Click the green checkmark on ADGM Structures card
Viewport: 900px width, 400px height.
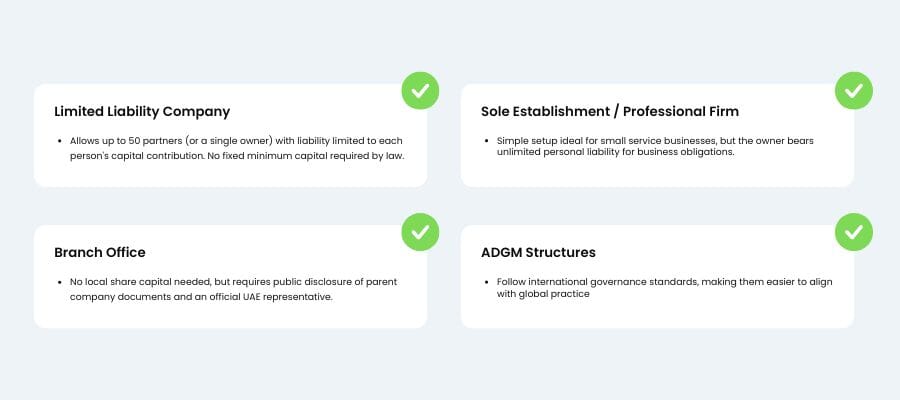[x=854, y=232]
